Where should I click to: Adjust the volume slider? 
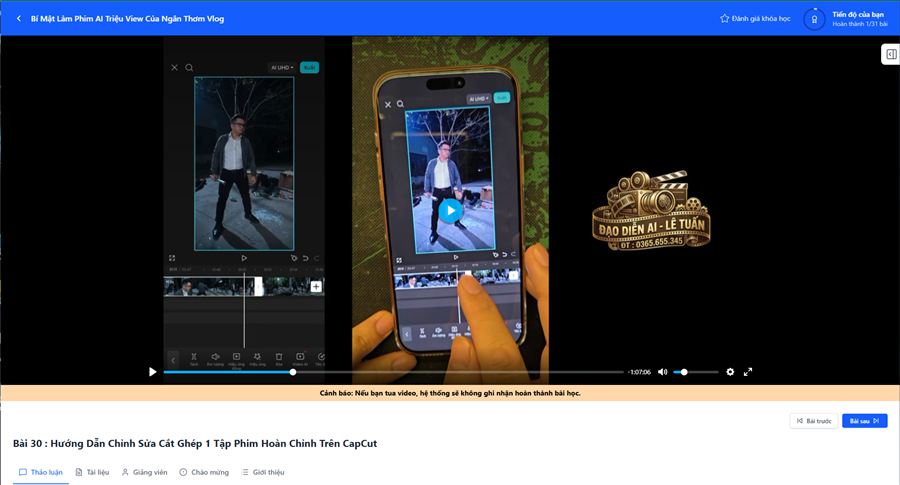tap(696, 372)
